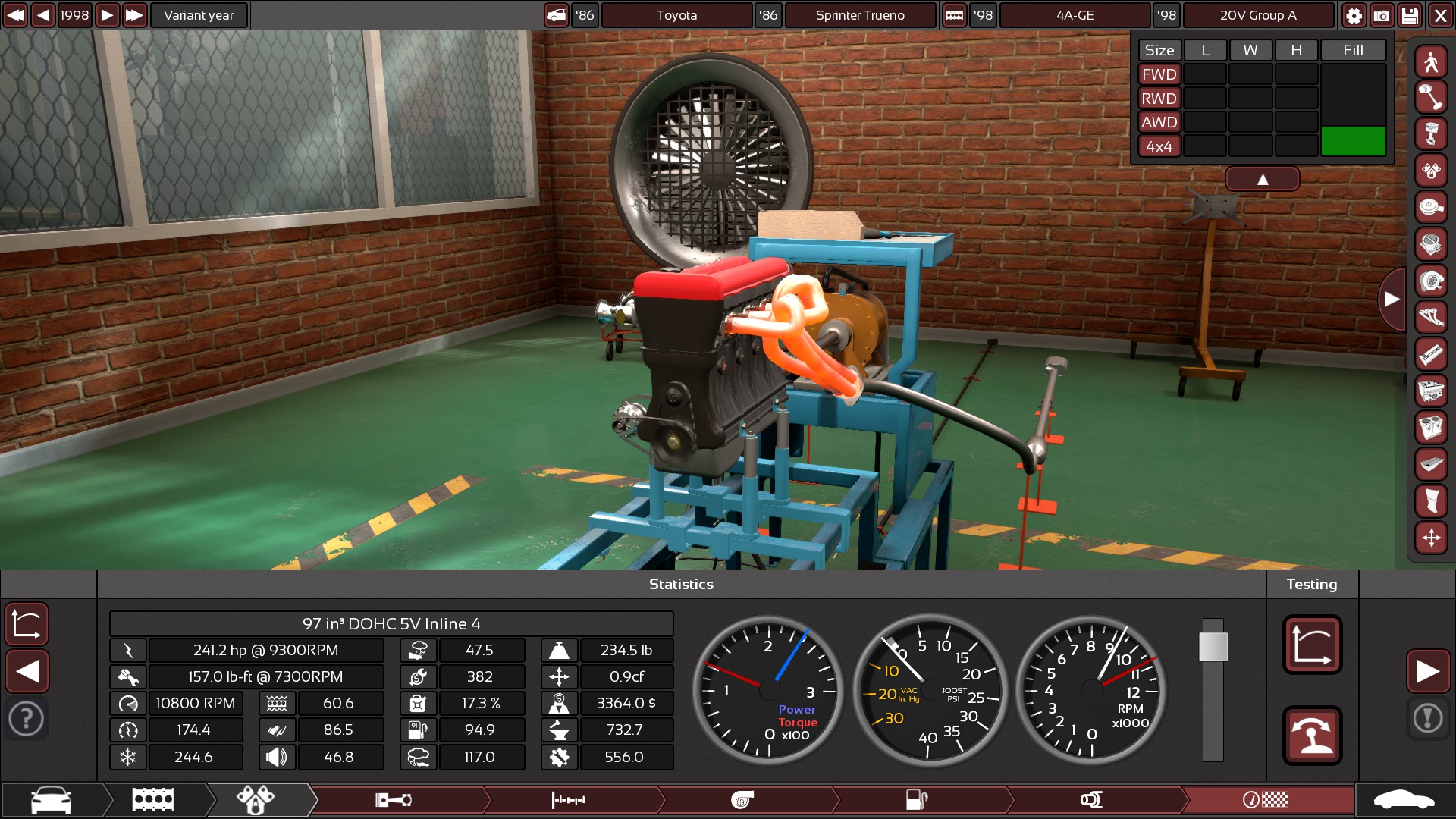
Task: Expand the side panel right arrow
Action: pos(1392,300)
